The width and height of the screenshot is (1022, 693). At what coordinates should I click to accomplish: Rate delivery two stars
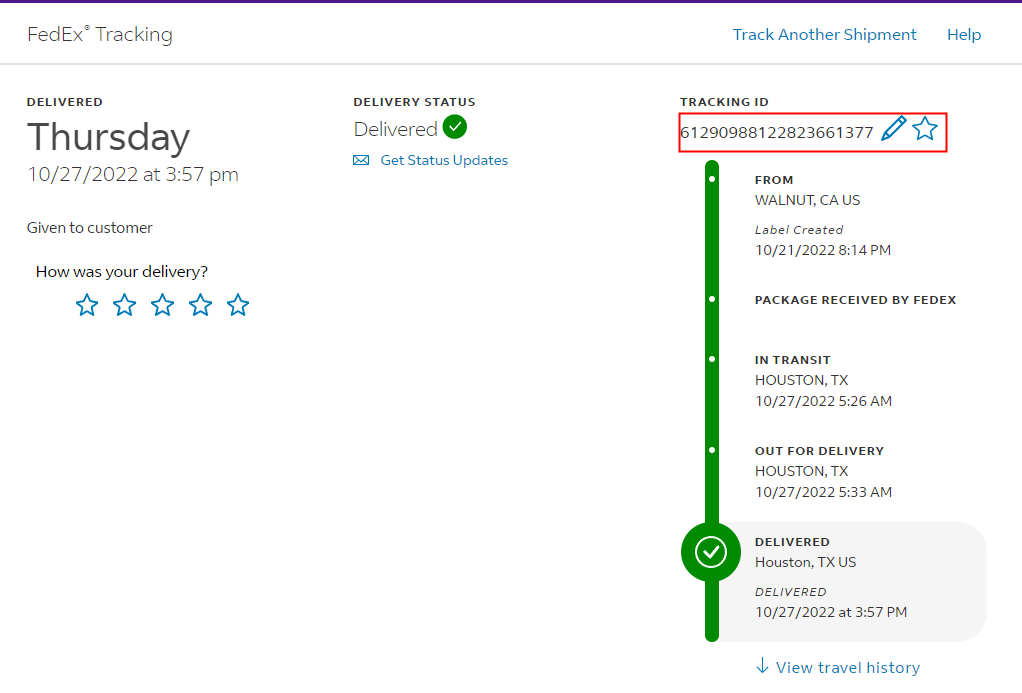[125, 305]
